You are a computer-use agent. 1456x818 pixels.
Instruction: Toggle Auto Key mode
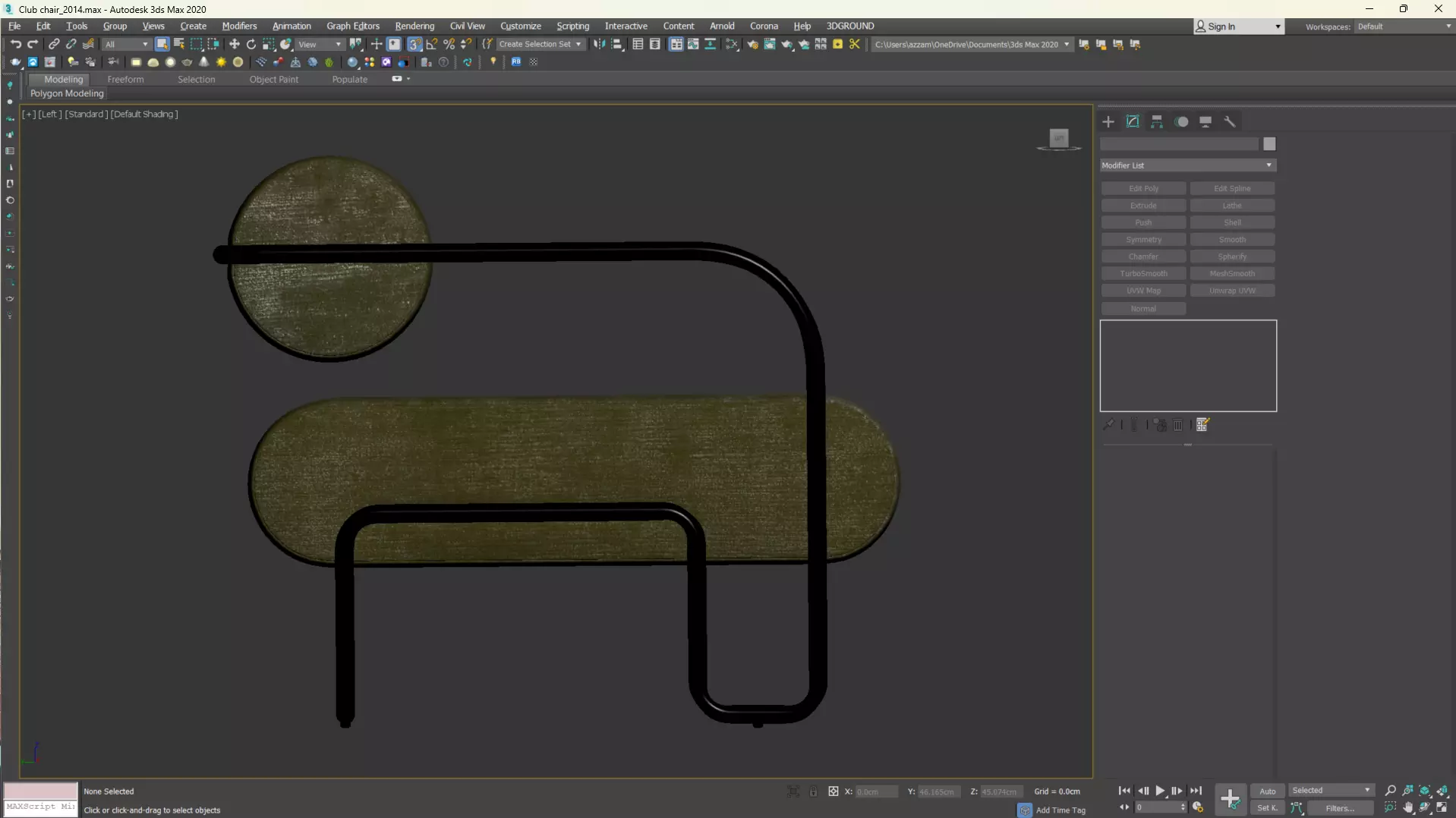pyautogui.click(x=1268, y=791)
